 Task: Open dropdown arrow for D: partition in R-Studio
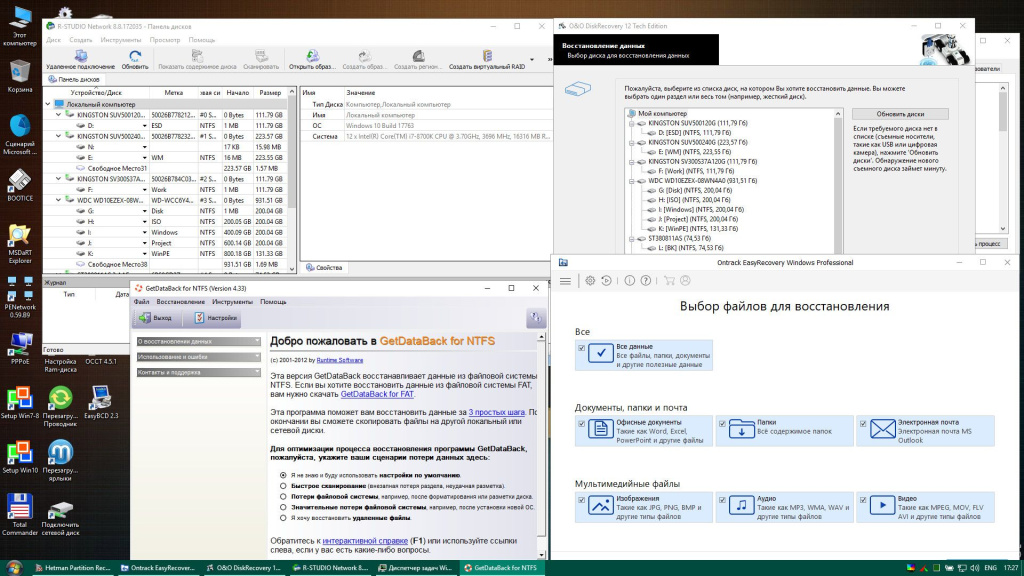point(144,126)
